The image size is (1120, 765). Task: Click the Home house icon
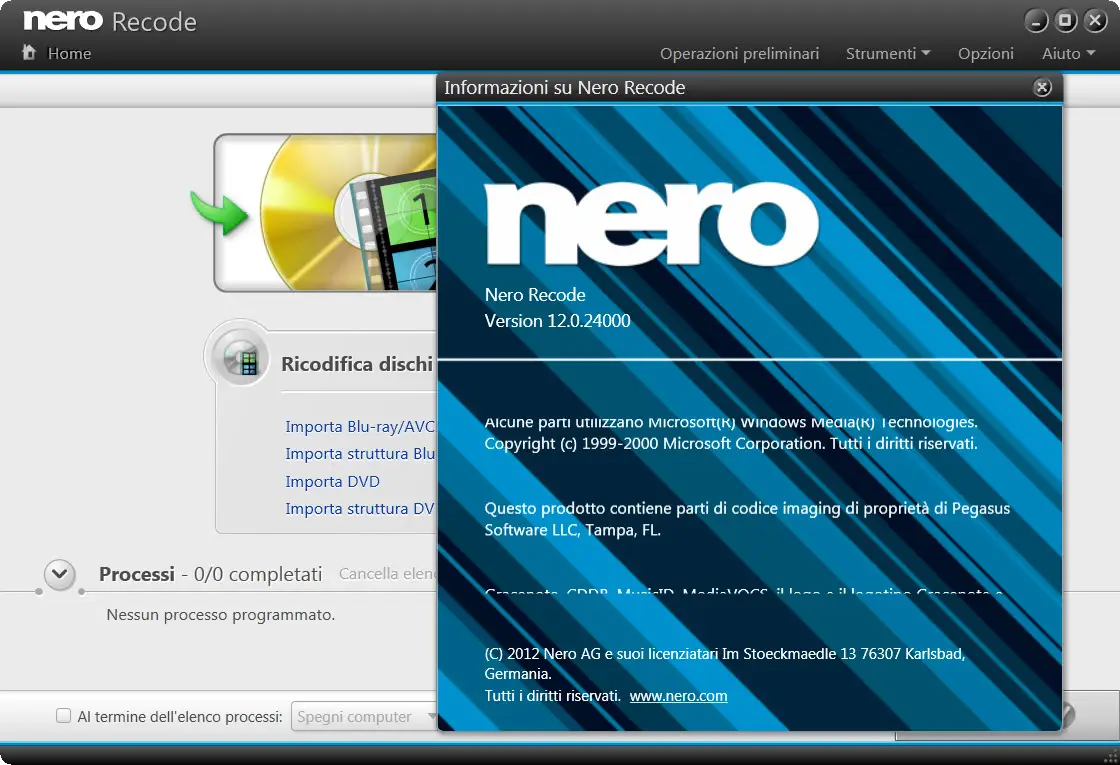pyautogui.click(x=29, y=53)
